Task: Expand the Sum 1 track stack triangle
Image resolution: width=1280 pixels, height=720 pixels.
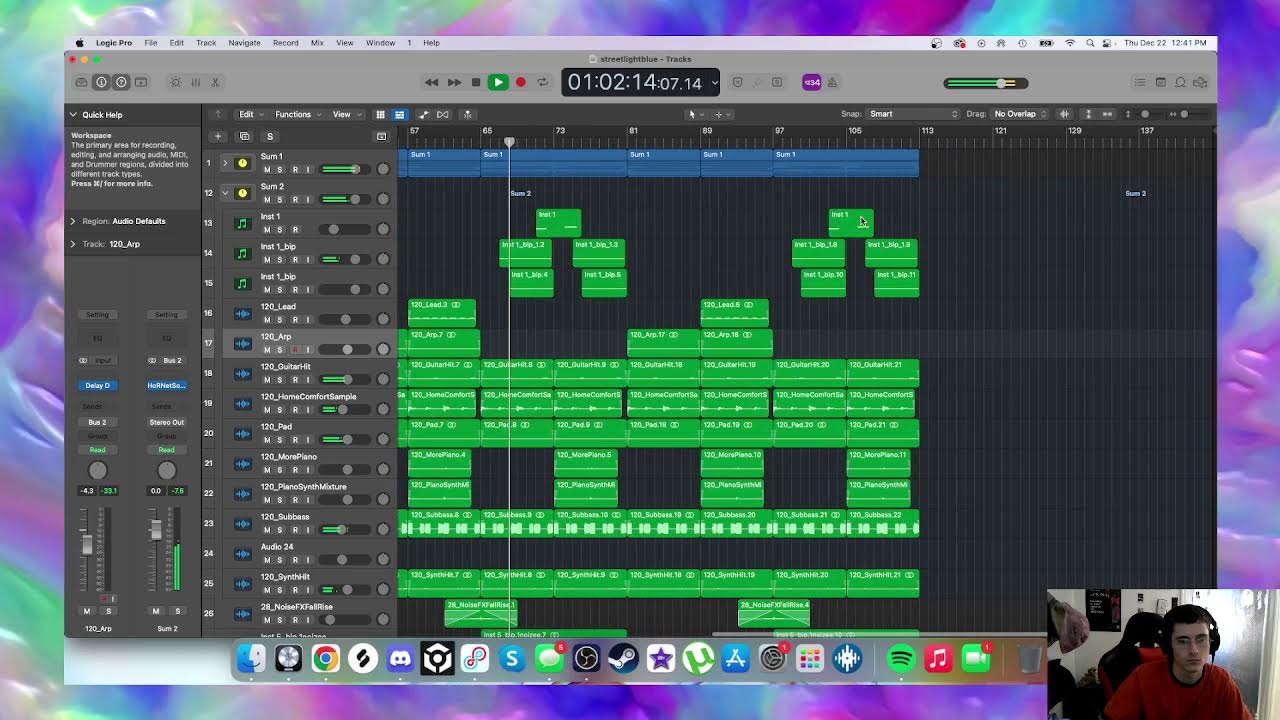Action: (225, 163)
